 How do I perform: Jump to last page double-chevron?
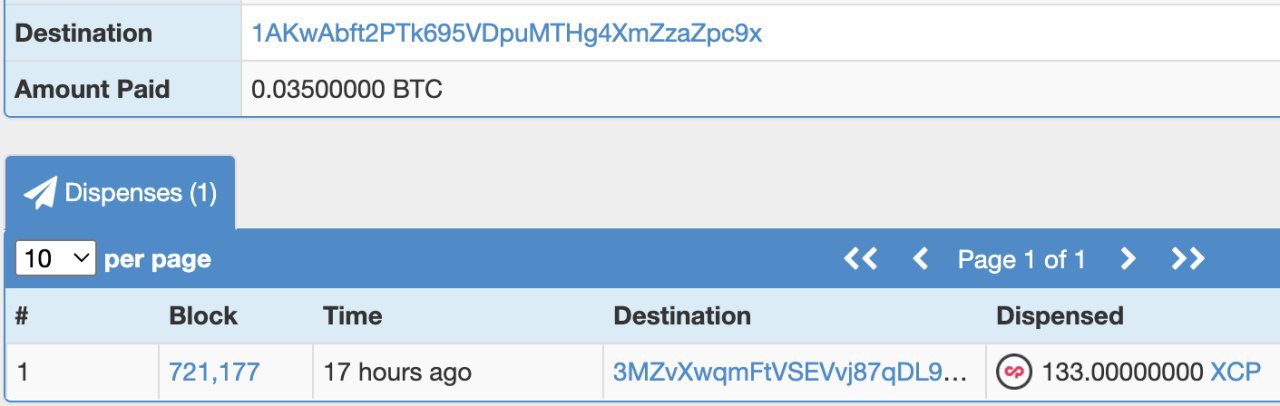pos(1188,259)
